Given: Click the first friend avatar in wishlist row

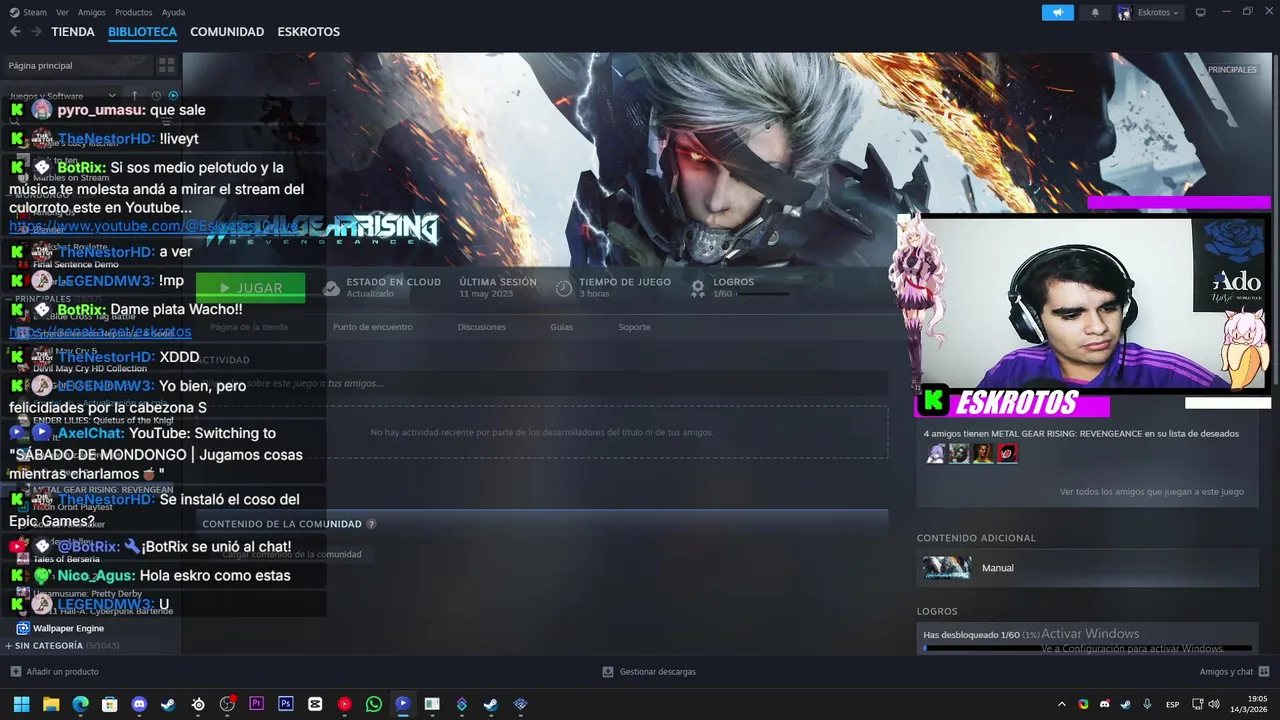Looking at the screenshot, I should click(935, 454).
